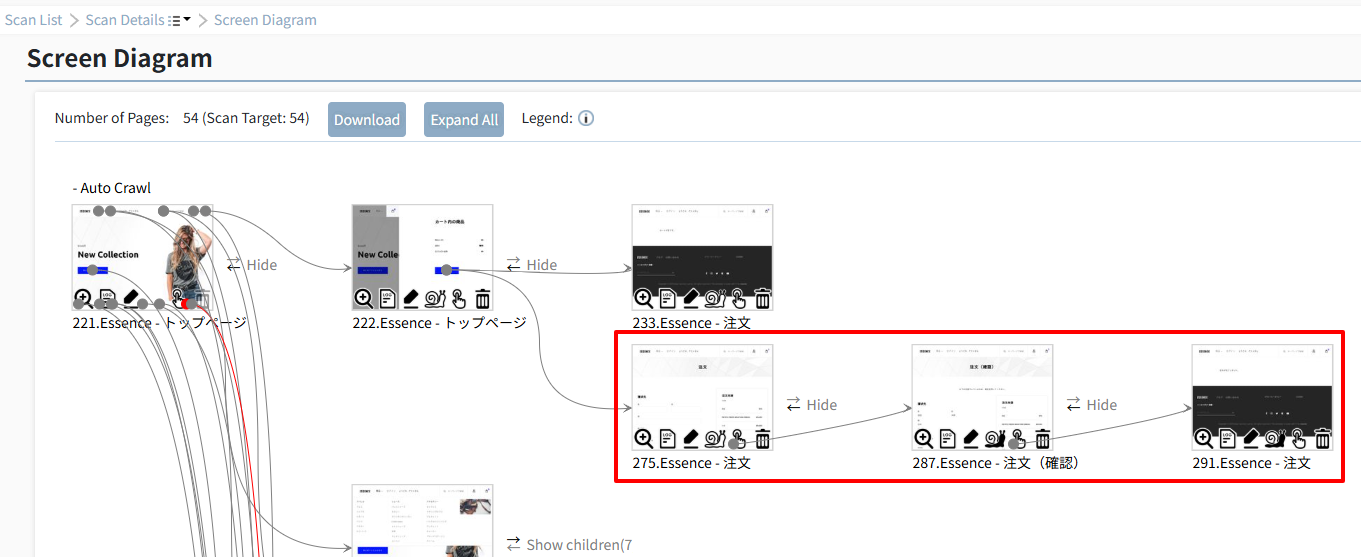This screenshot has height=557, width=1361.
Task: Open the log icon on page 287
Action: (947, 438)
